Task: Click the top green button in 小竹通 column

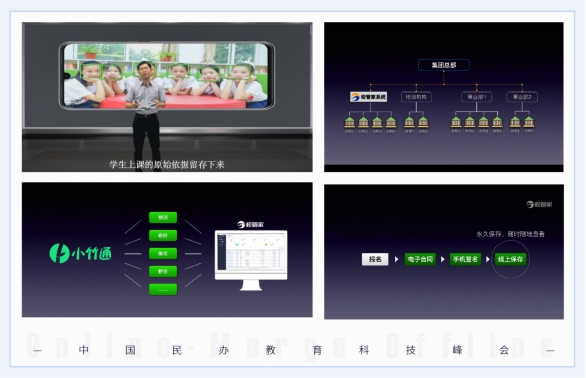Action: pos(163,217)
